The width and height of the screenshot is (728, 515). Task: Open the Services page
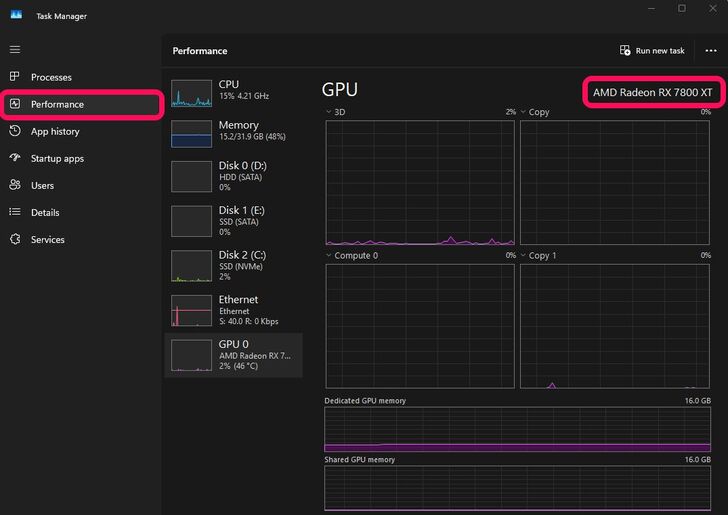[x=82, y=240]
